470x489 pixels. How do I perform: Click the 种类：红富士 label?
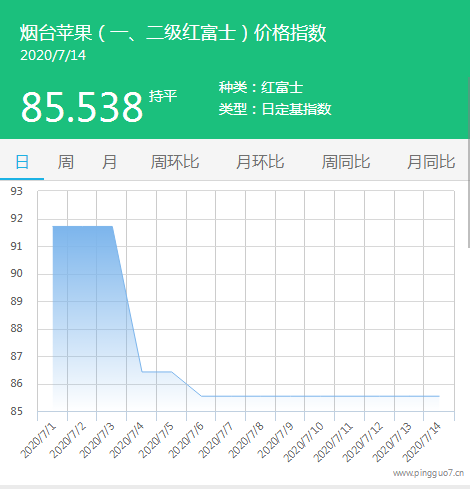click(261, 88)
